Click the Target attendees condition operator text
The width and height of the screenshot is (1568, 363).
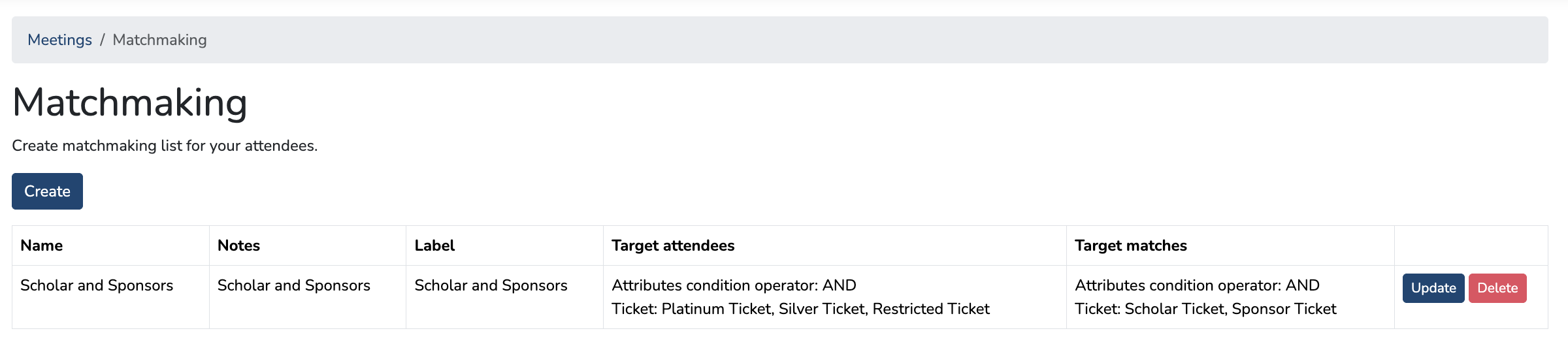coord(734,285)
